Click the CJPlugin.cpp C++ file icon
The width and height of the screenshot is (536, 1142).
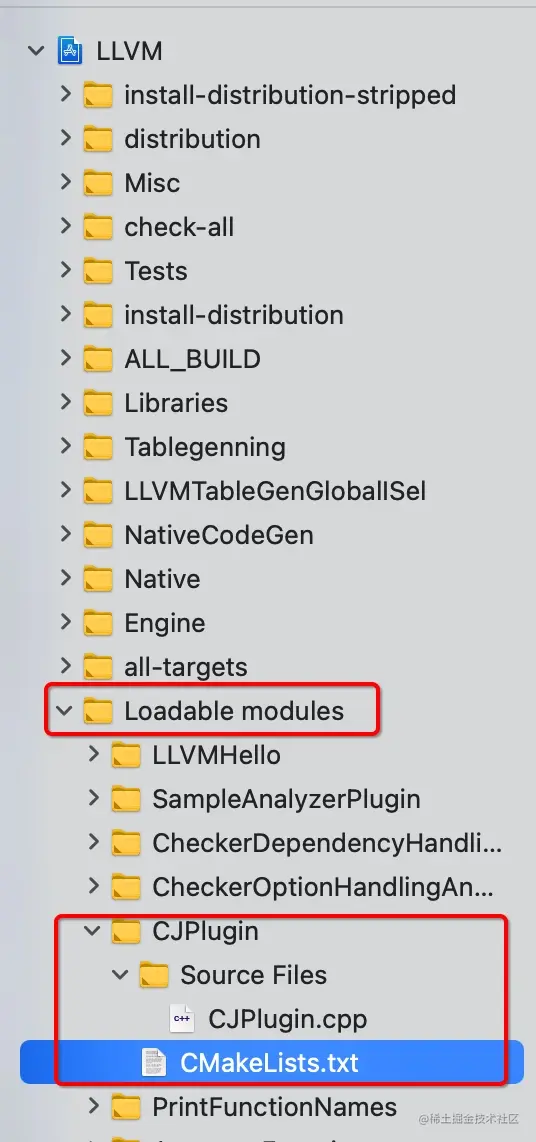[182, 1018]
